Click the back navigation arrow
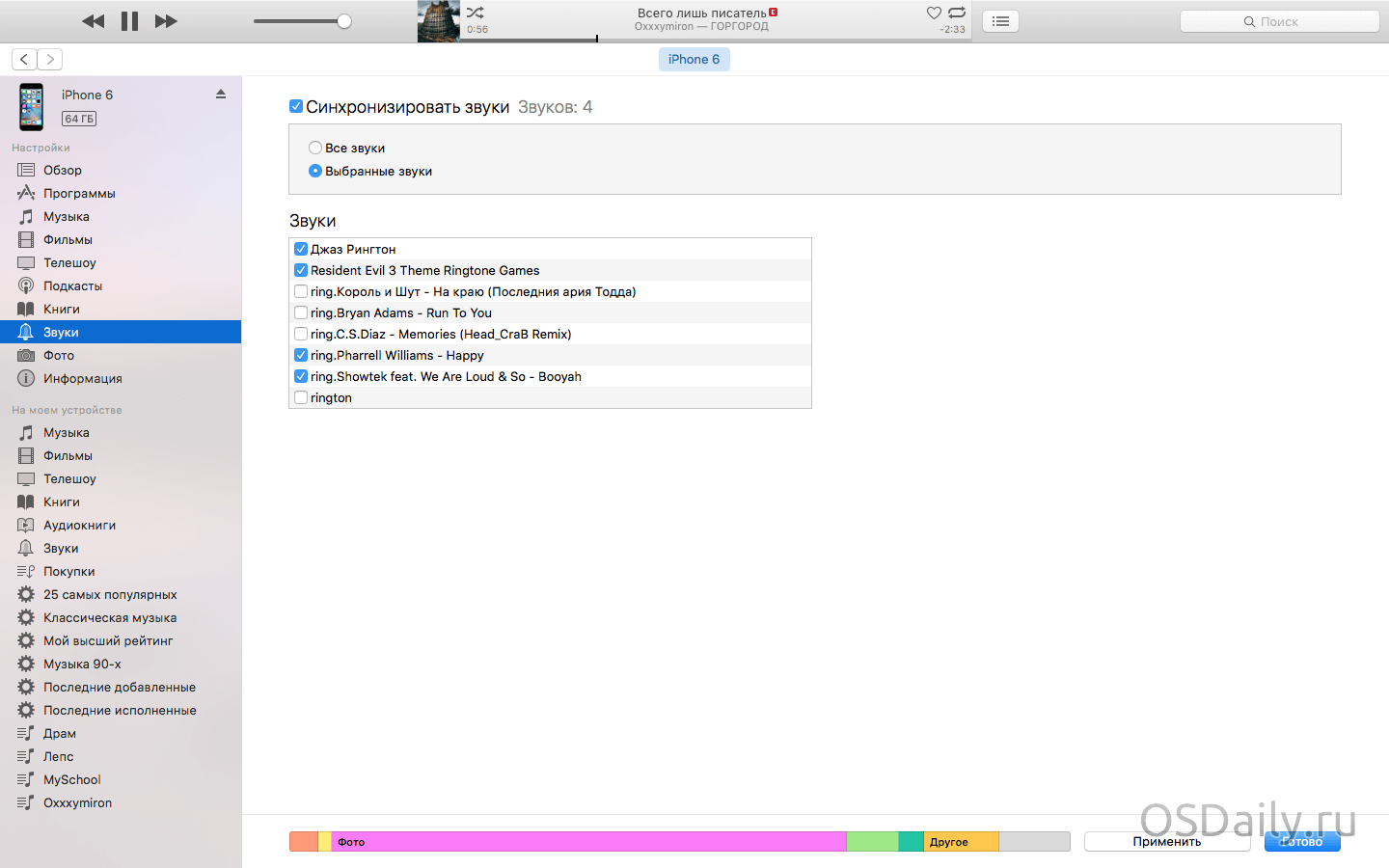This screenshot has width=1389, height=868. (x=25, y=59)
